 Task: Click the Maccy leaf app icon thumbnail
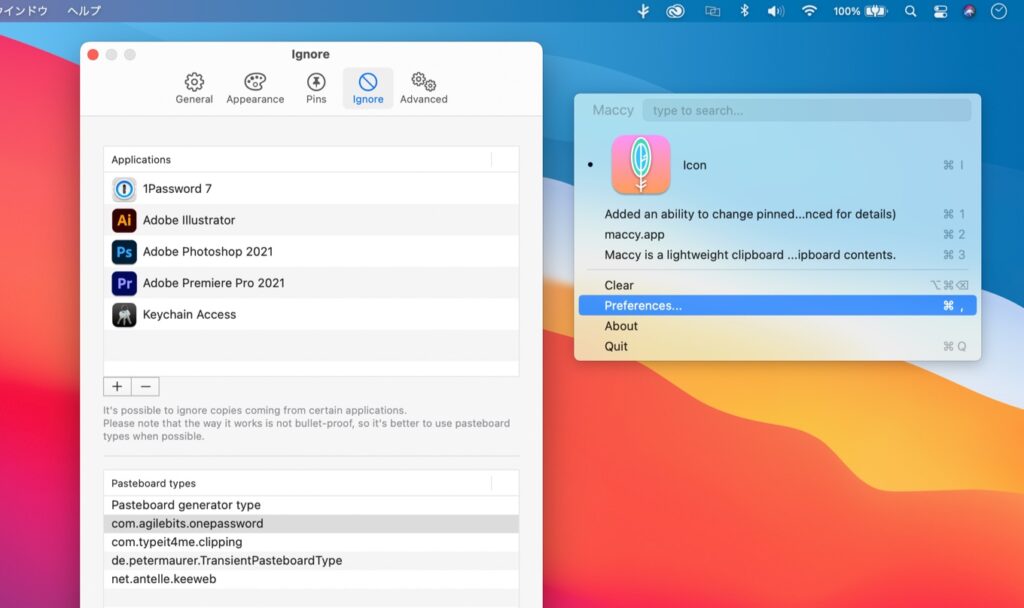point(640,165)
